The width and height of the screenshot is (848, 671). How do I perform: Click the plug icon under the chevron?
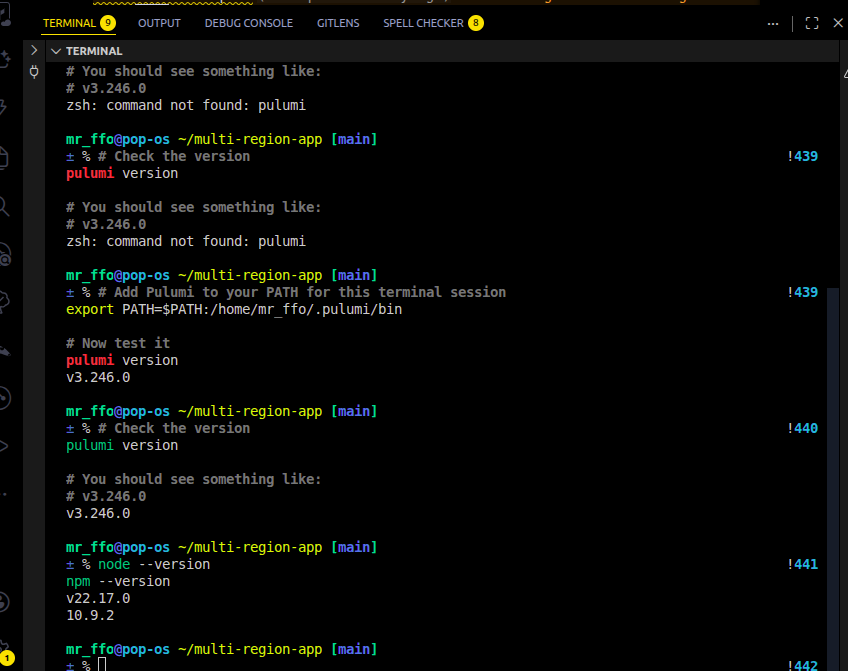[34, 72]
